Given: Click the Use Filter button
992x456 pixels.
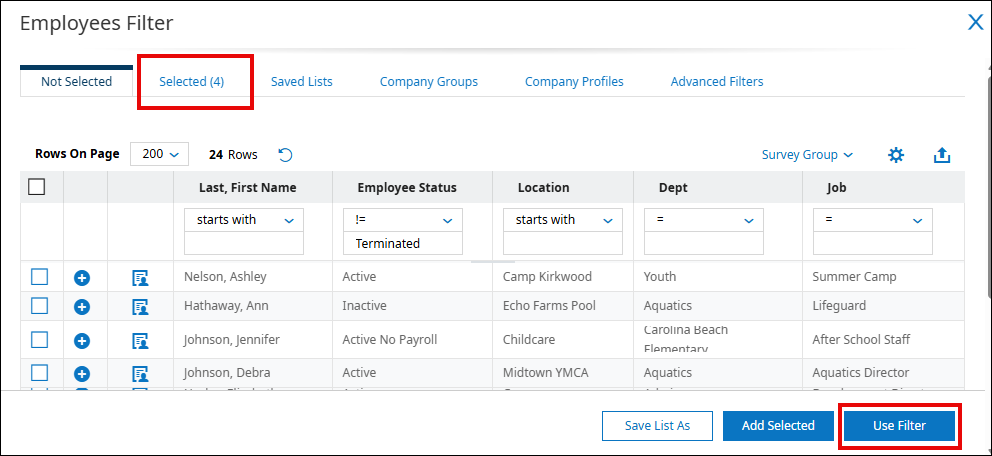Looking at the screenshot, I should [899, 426].
